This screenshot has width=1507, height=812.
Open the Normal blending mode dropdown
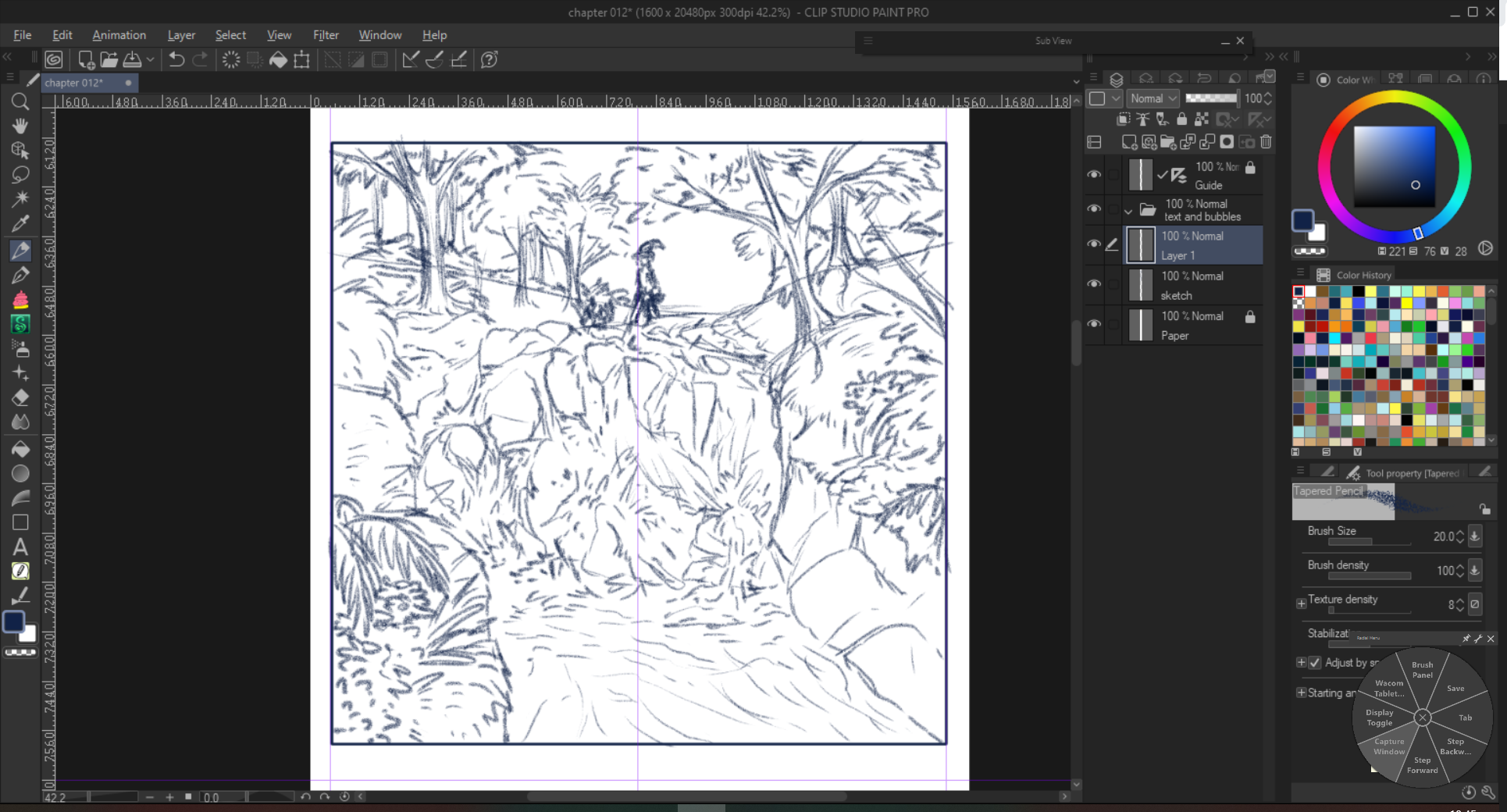tap(1153, 98)
